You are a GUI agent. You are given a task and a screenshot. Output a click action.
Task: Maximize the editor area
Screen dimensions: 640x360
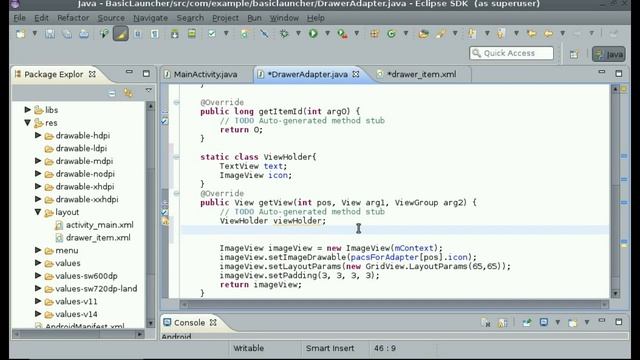[619, 73]
